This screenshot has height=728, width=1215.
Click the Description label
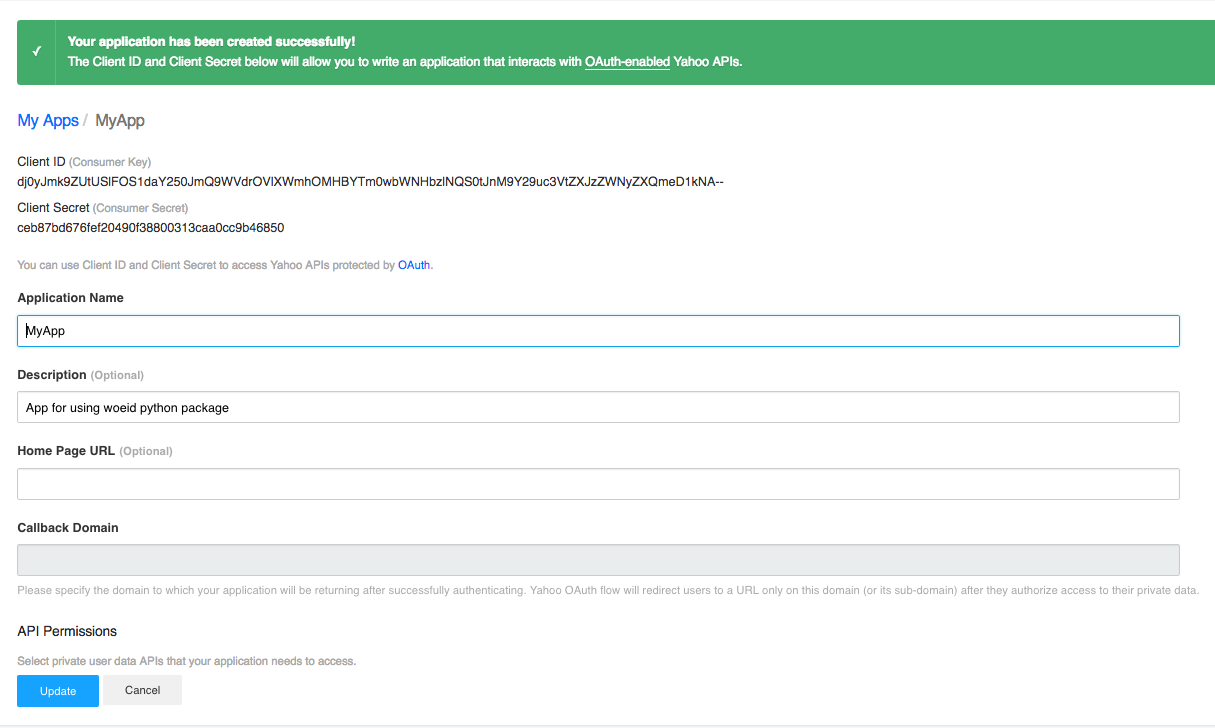(52, 375)
